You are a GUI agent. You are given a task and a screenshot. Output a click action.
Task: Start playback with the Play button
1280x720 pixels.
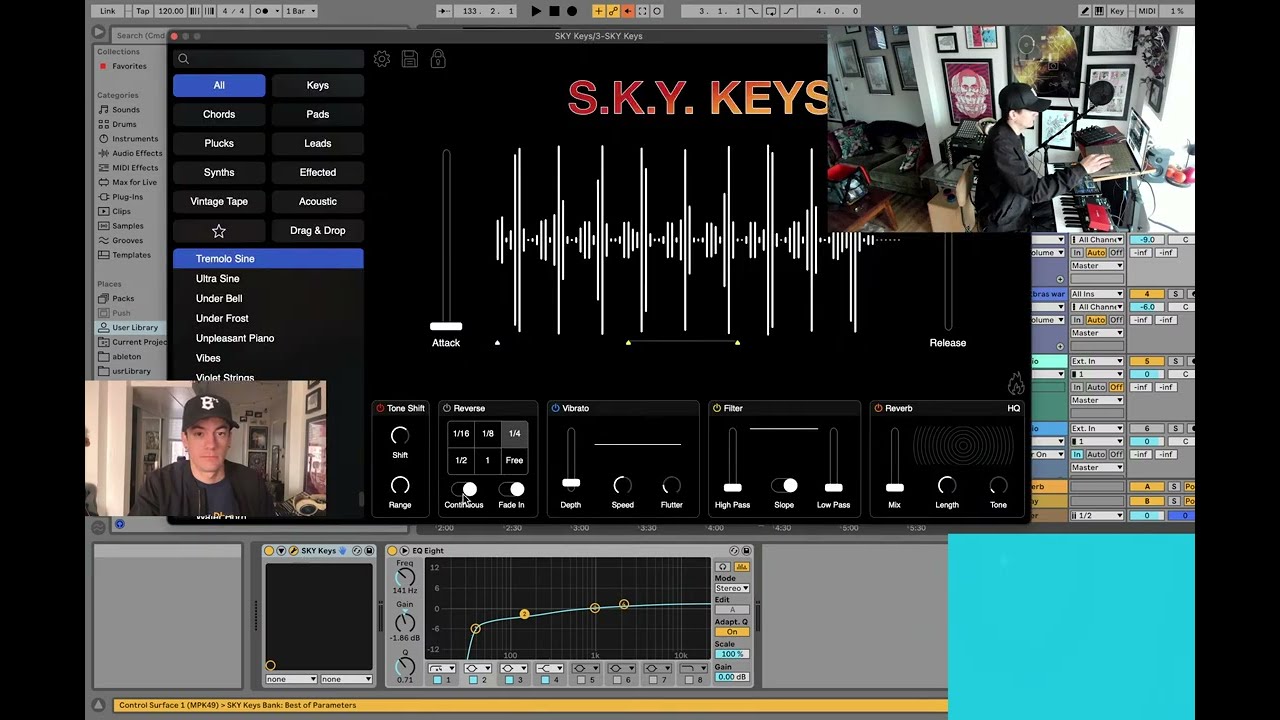click(536, 11)
